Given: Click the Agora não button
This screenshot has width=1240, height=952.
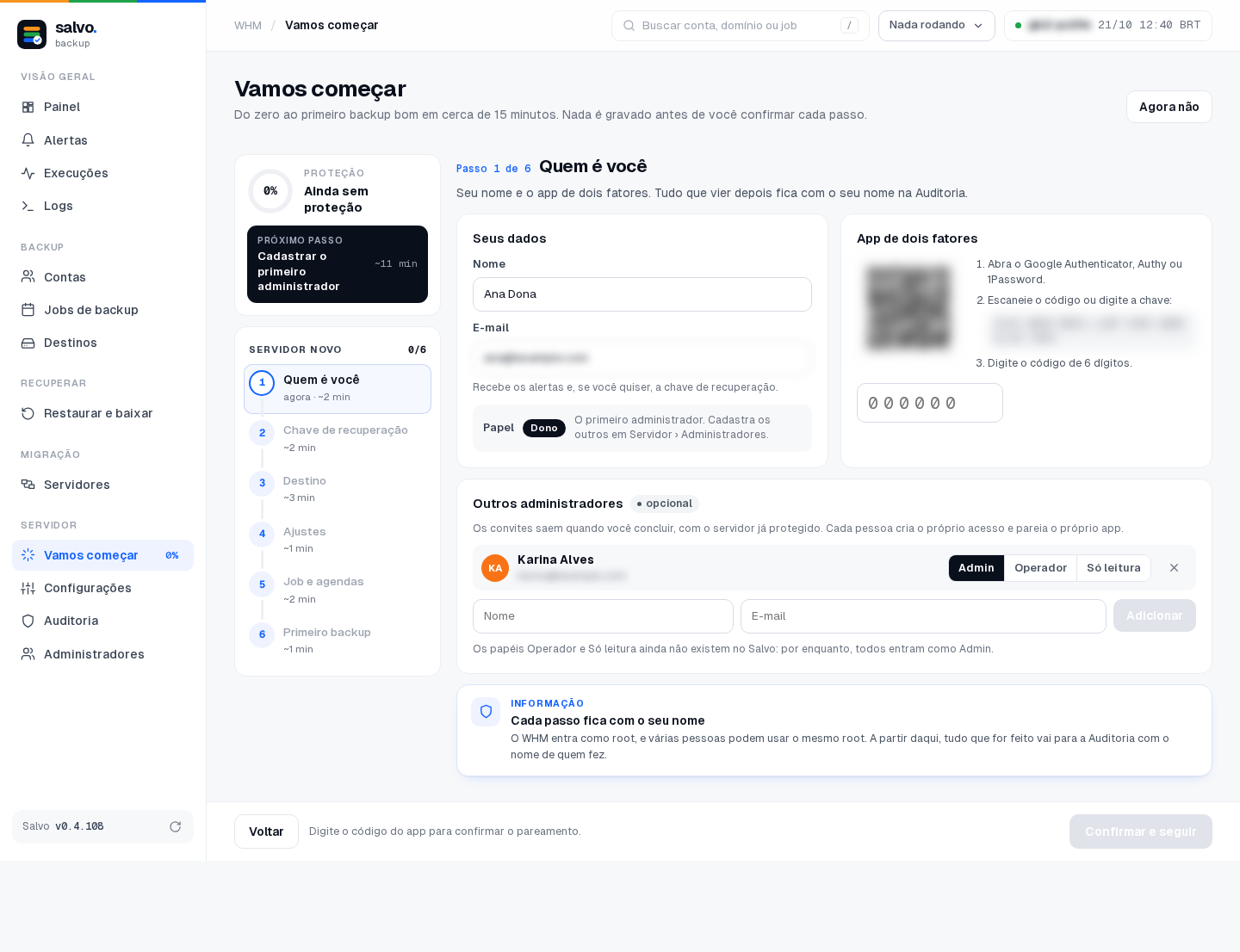Looking at the screenshot, I should [1169, 107].
